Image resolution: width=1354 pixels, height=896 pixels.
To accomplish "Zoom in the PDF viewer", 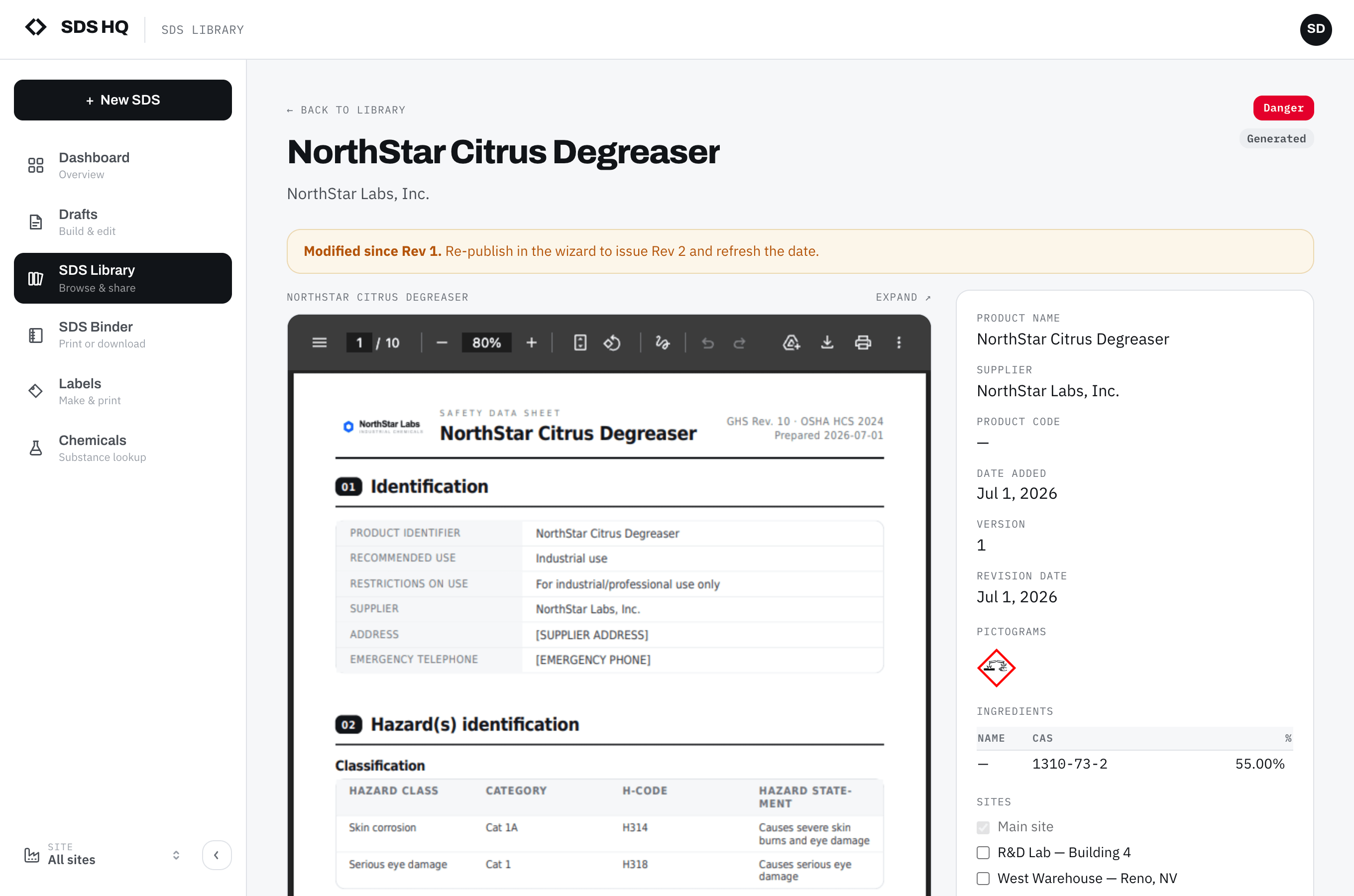I will tap(531, 342).
